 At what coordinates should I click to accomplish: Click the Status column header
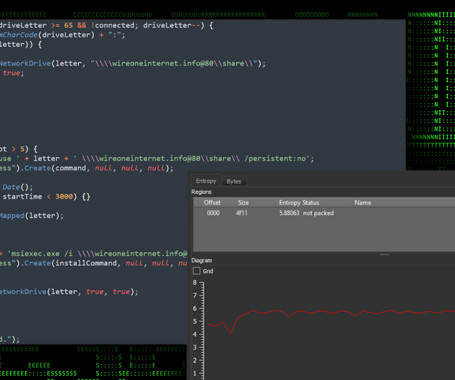pos(311,203)
